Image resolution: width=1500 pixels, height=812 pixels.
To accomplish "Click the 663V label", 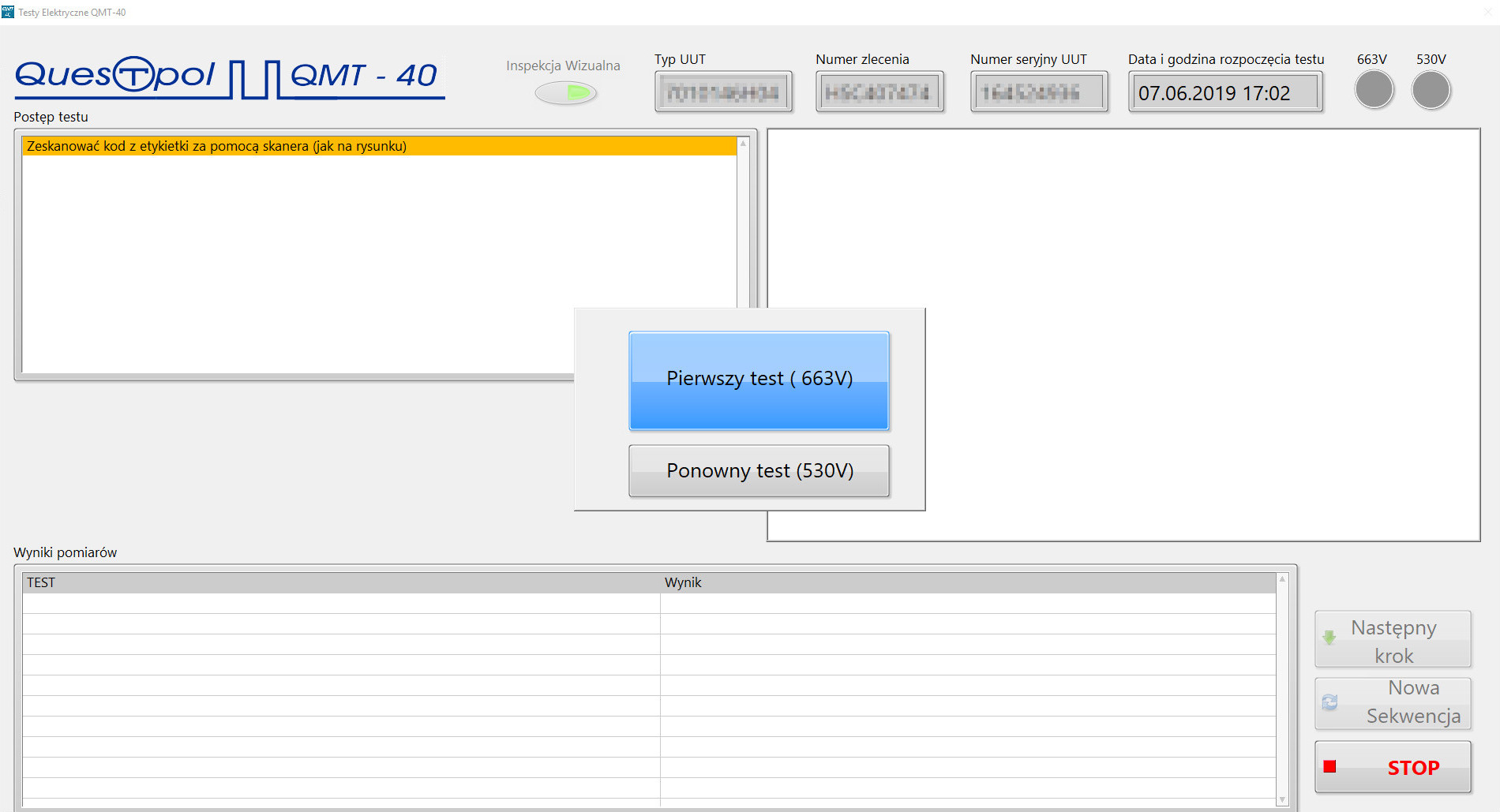I will 1372,59.
